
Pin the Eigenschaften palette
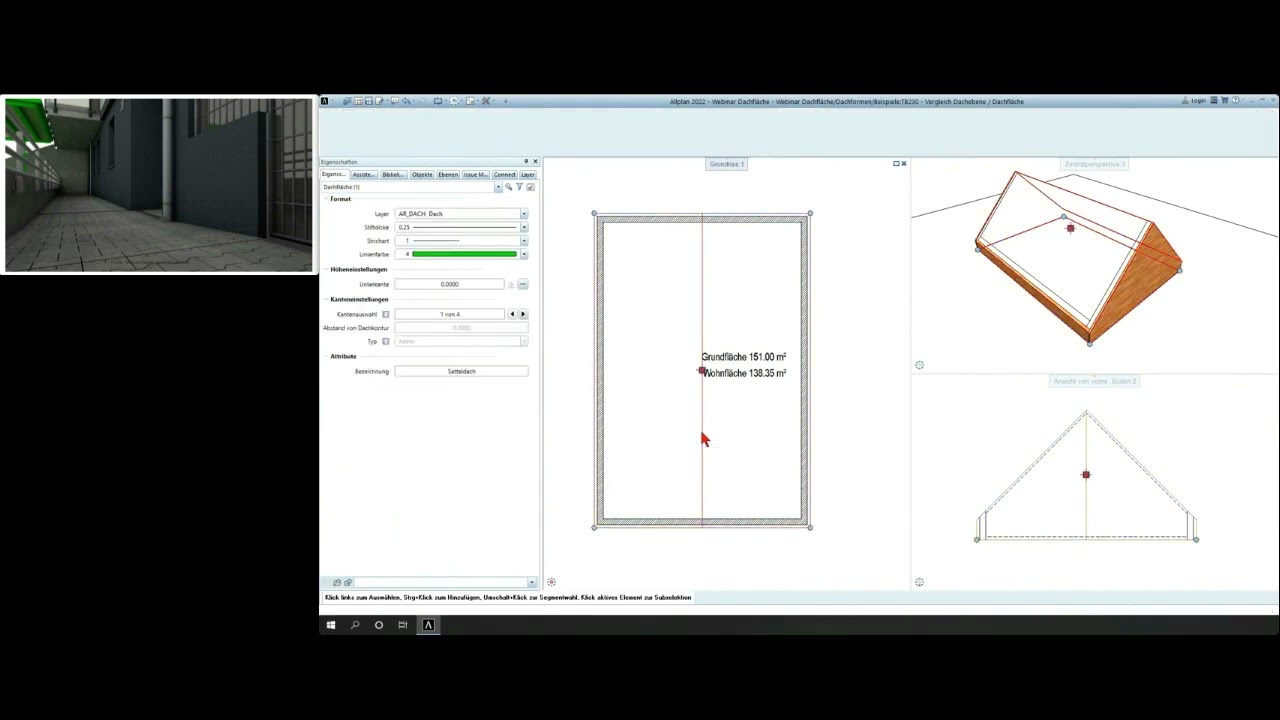click(x=526, y=161)
